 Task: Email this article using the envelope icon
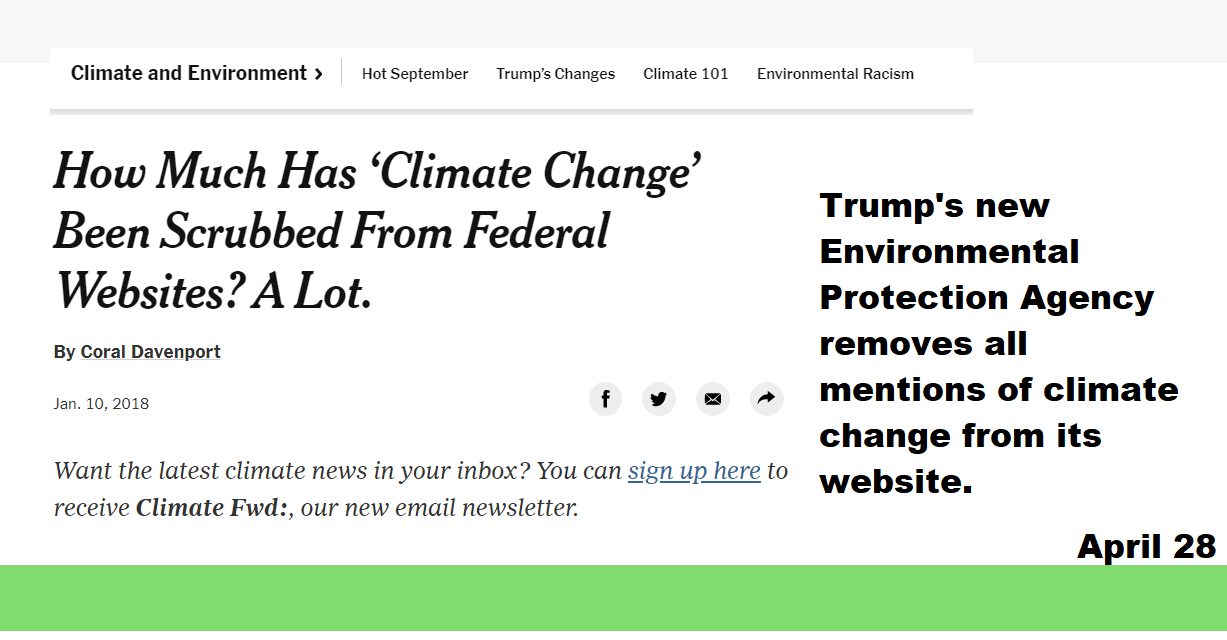[712, 399]
